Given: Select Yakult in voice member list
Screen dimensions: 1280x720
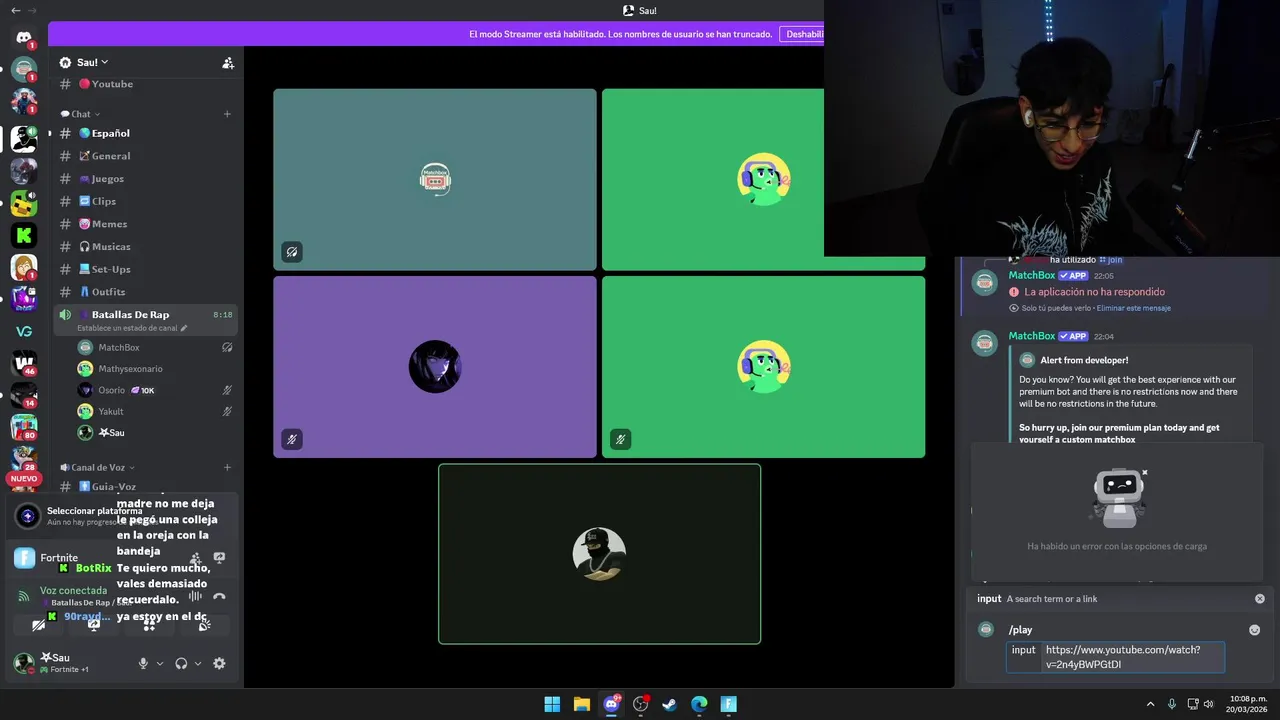Looking at the screenshot, I should [155, 411].
